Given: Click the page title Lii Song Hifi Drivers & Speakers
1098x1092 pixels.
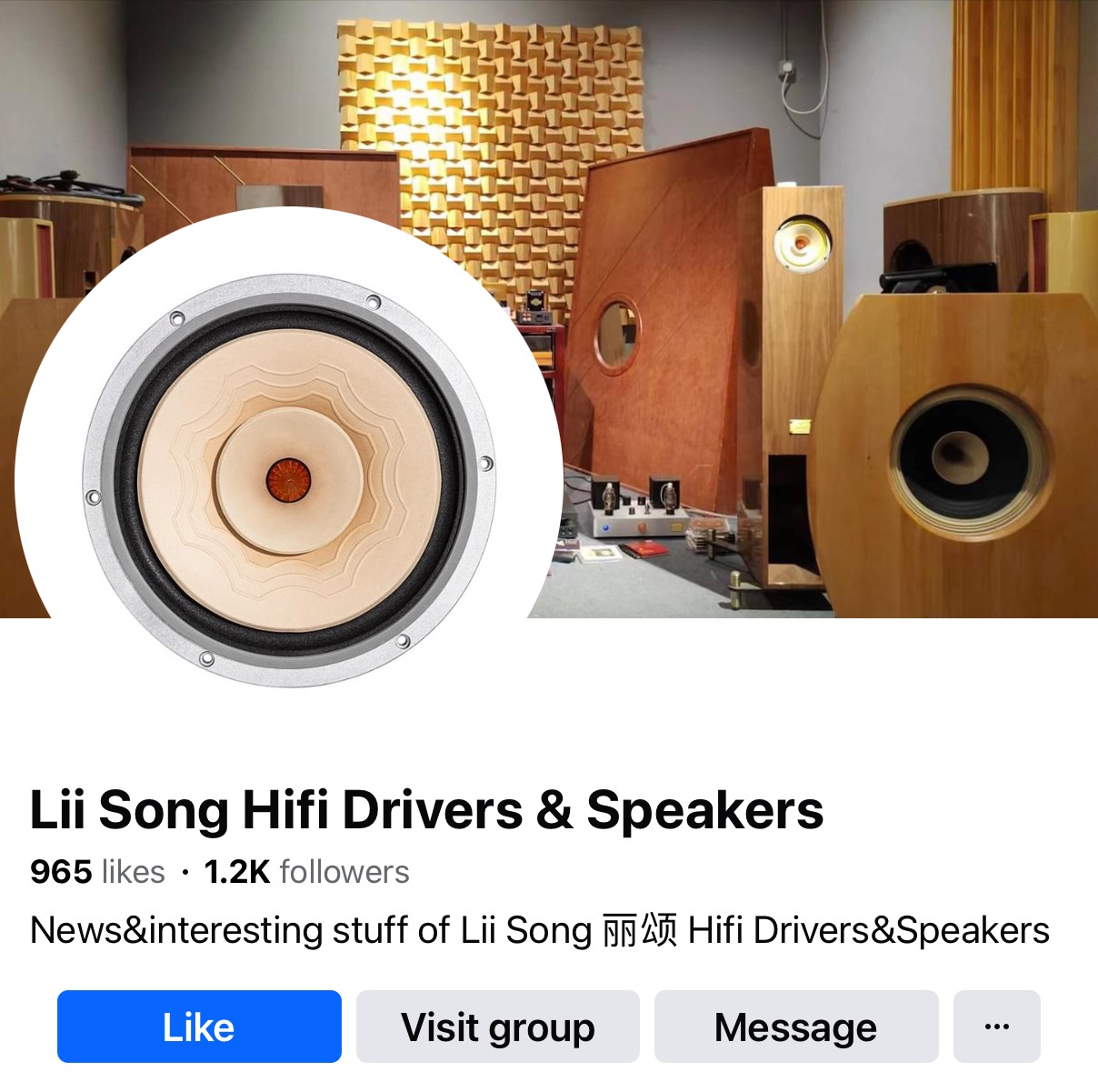Looking at the screenshot, I should 426,809.
